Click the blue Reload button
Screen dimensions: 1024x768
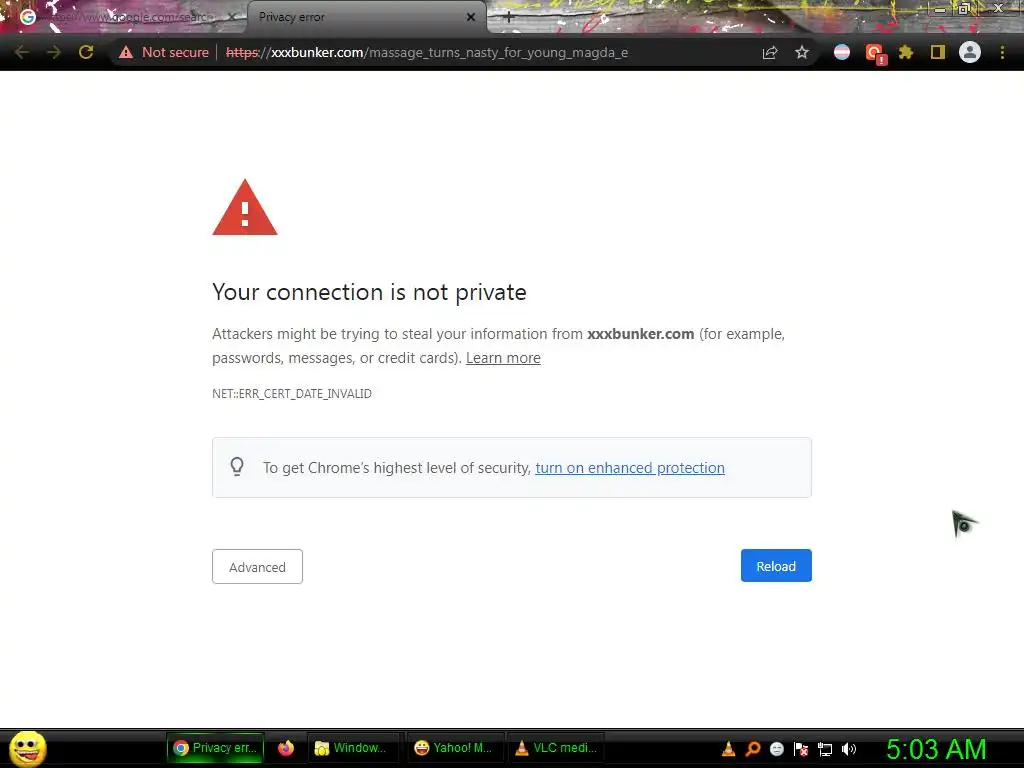click(x=776, y=566)
